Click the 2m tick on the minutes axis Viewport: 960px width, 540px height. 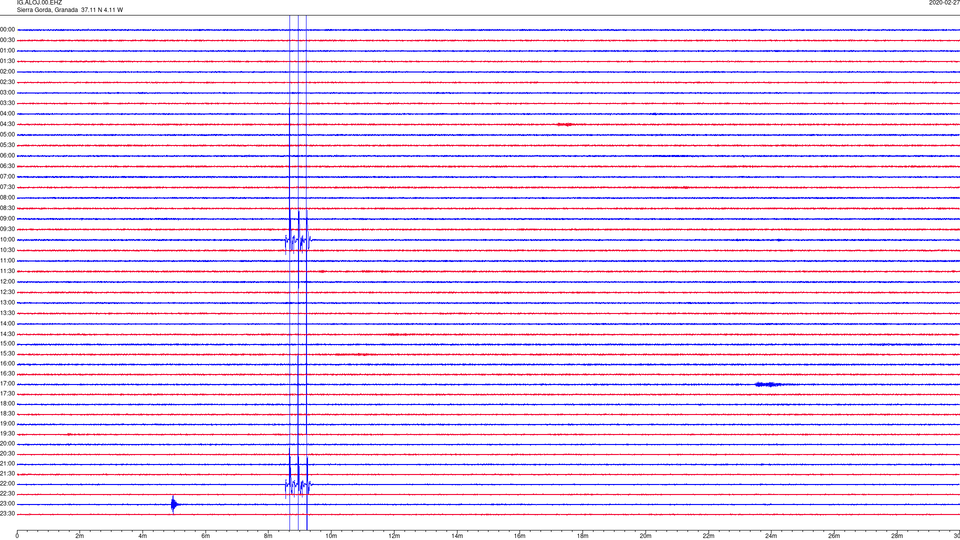80,536
